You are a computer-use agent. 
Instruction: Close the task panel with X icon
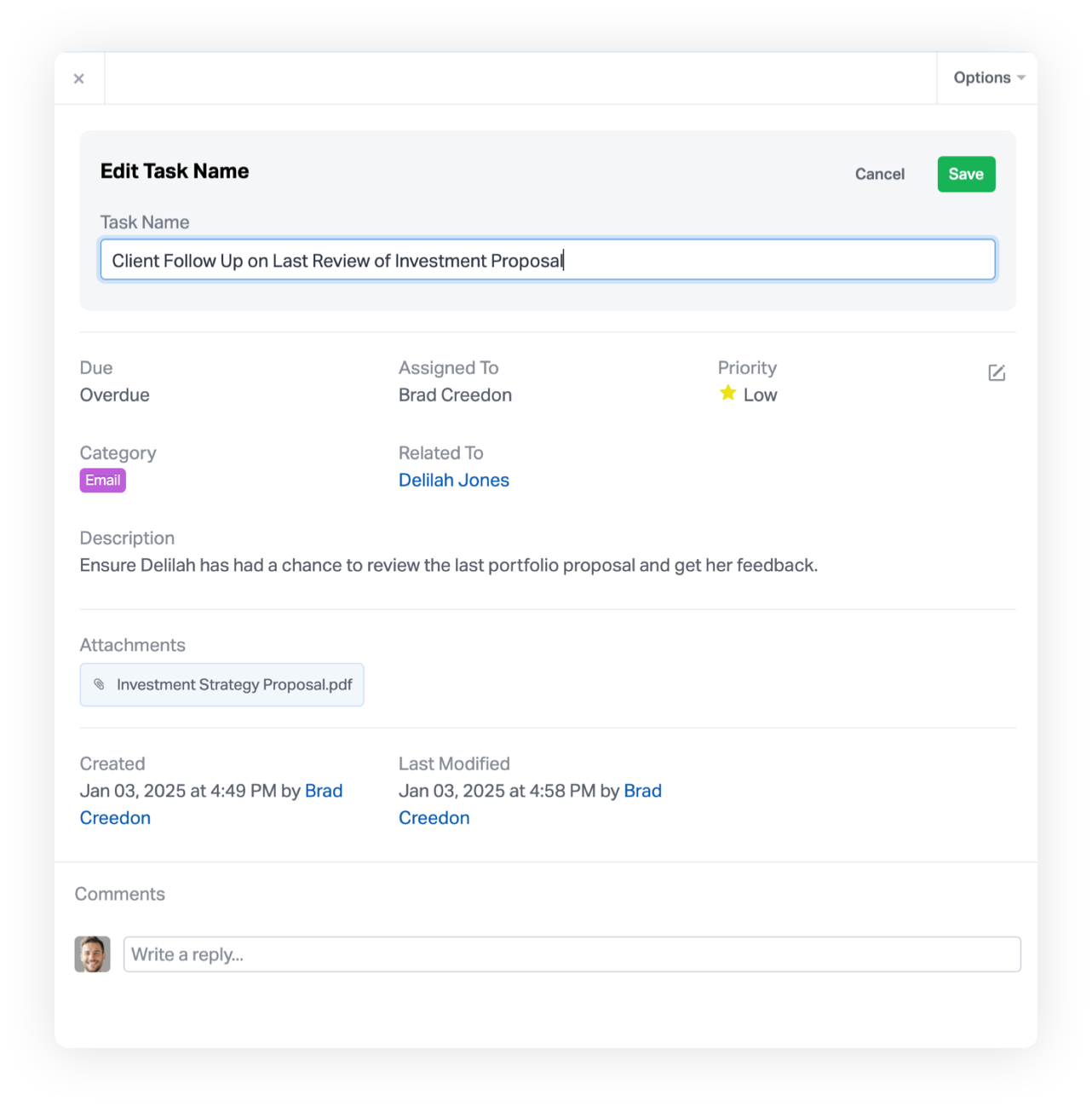[79, 78]
